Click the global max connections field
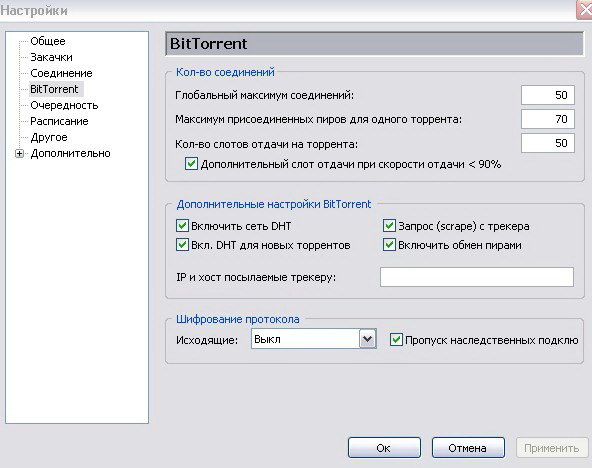The height and width of the screenshot is (468, 592). pos(548,95)
